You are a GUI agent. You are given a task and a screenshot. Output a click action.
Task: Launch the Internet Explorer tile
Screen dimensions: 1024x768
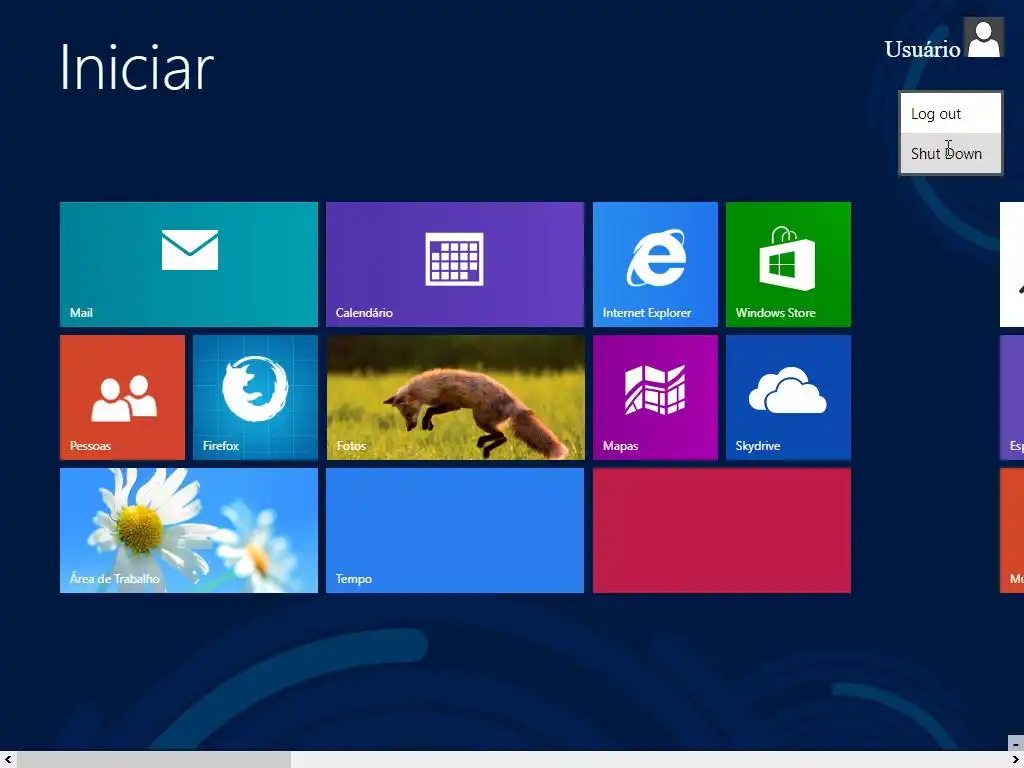coord(655,264)
